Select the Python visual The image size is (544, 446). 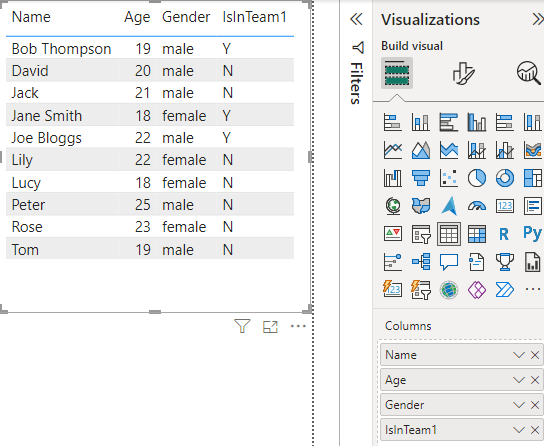pyautogui.click(x=533, y=234)
